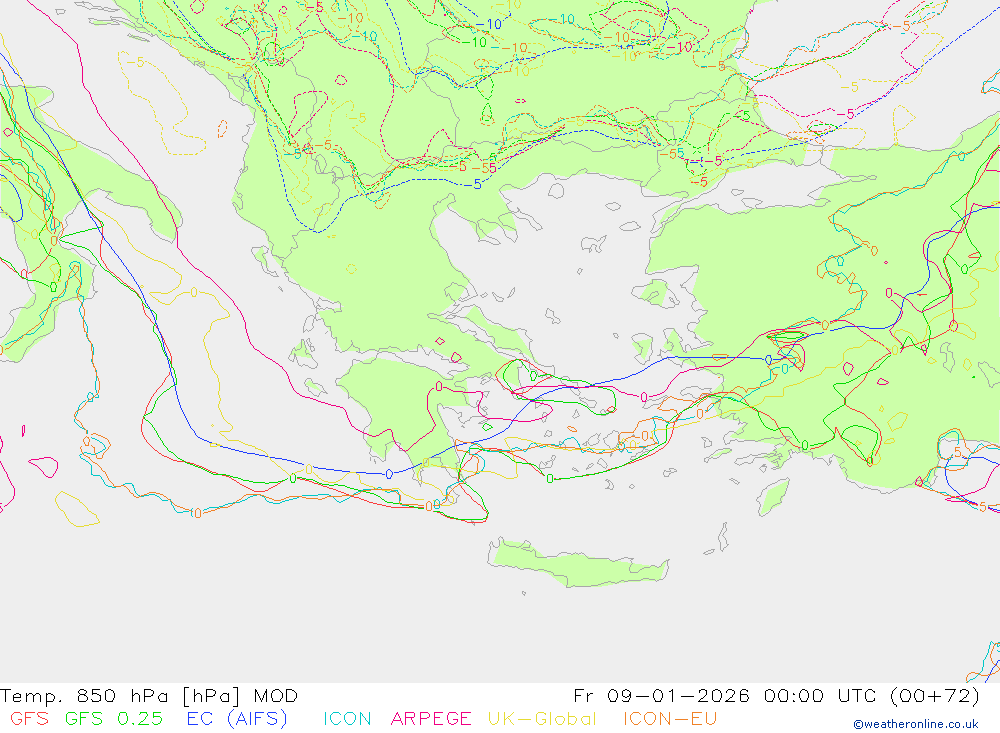Screen dimensions: 1000x733
Task: Click the 'Temp. 850 hPa [hPa] MOD' title
Action: click(x=149, y=696)
